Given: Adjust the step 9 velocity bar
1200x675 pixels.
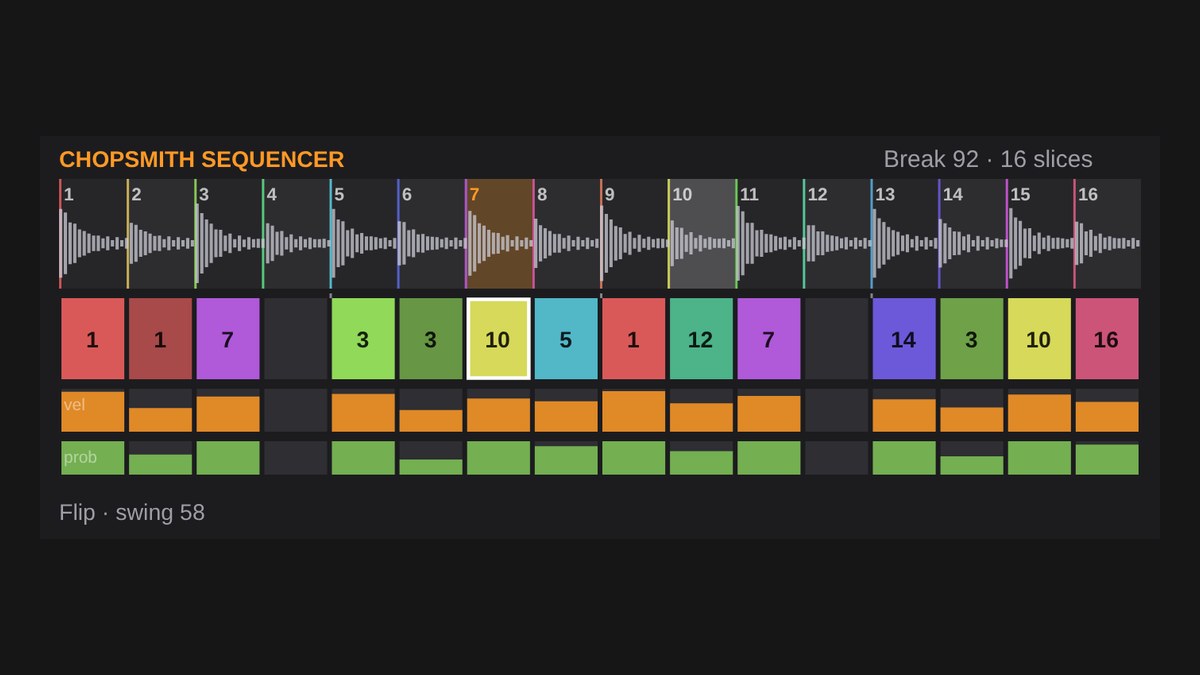Looking at the screenshot, I should 634,410.
